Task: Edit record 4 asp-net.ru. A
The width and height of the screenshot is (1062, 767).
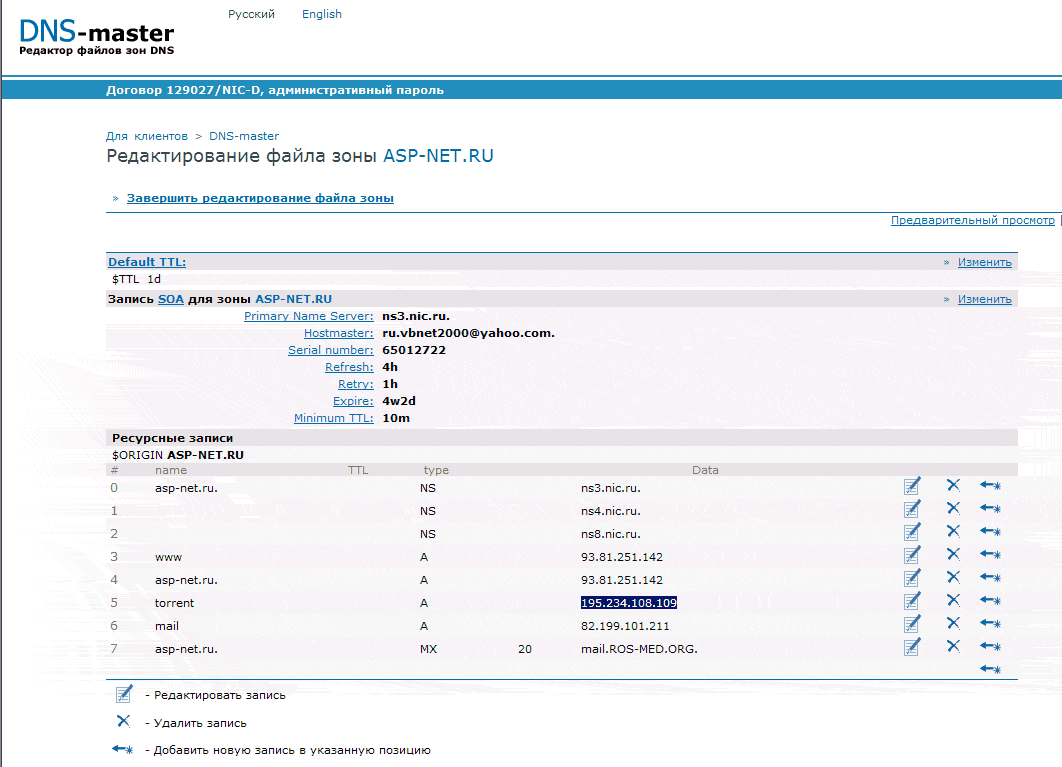Action: point(912,578)
